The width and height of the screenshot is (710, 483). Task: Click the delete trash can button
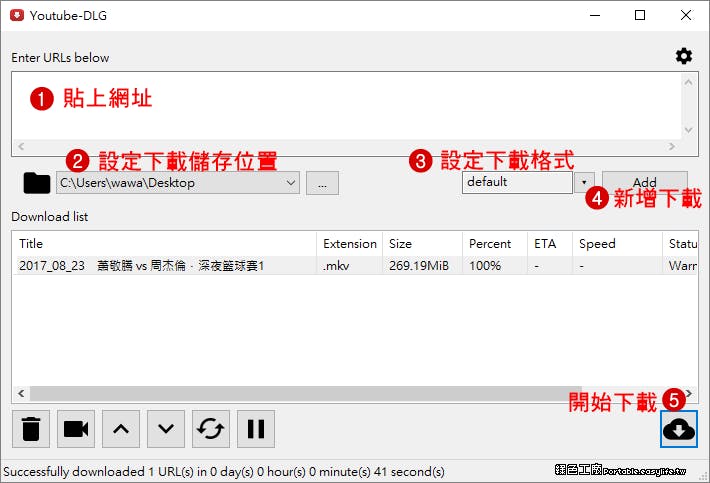tap(31, 429)
